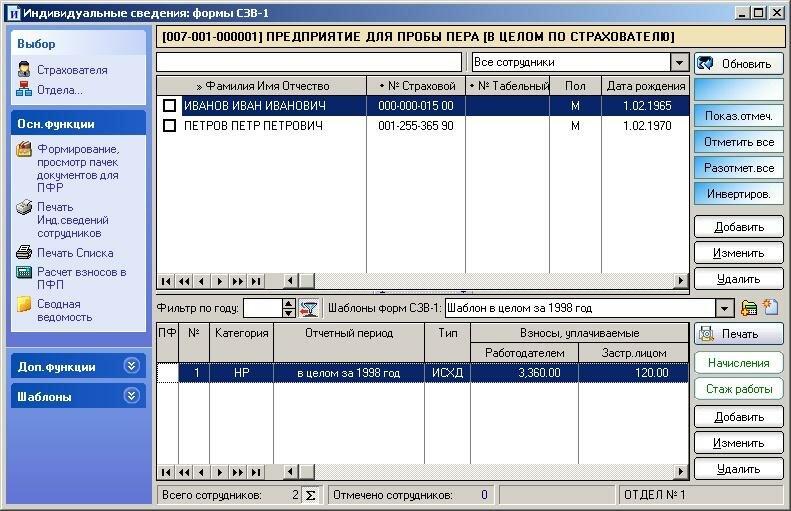Click the Начисления button
This screenshot has width=791, height=511.
739,363
